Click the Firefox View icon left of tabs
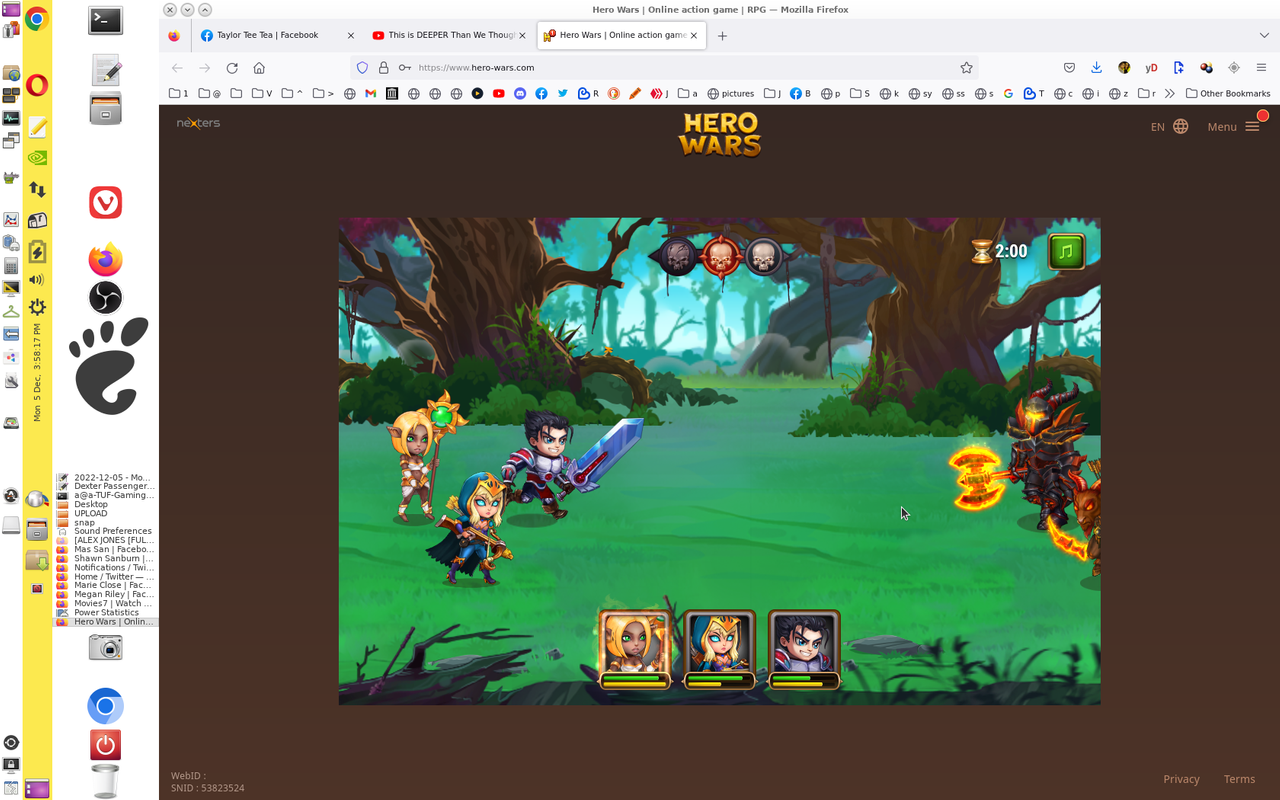This screenshot has width=1280, height=800. (174, 36)
